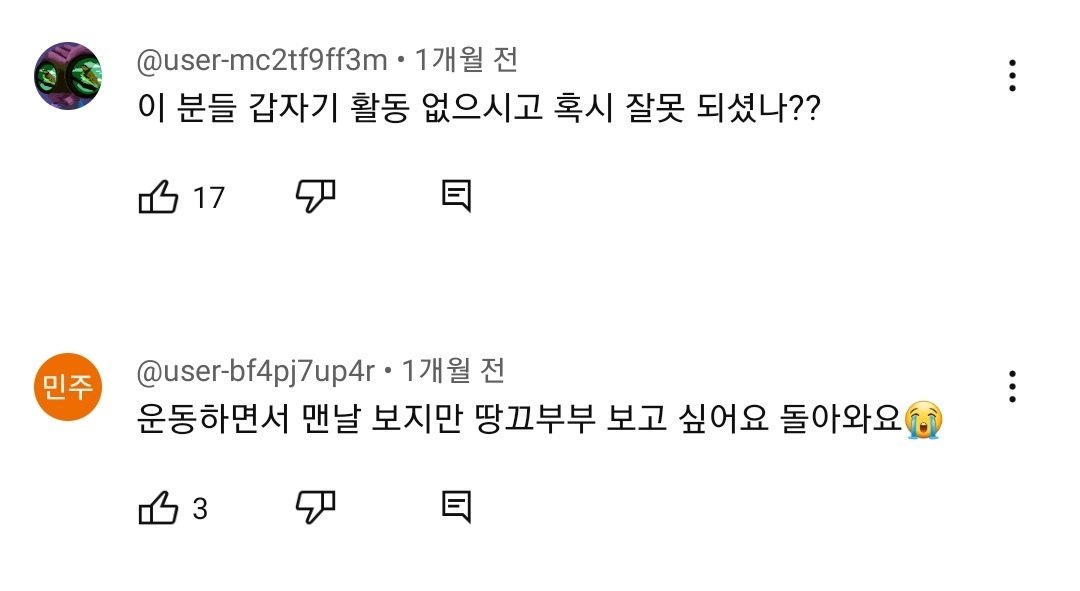Image resolution: width=1080 pixels, height=591 pixels.
Task: Open the more options menu for first comment
Action: coord(1013,76)
